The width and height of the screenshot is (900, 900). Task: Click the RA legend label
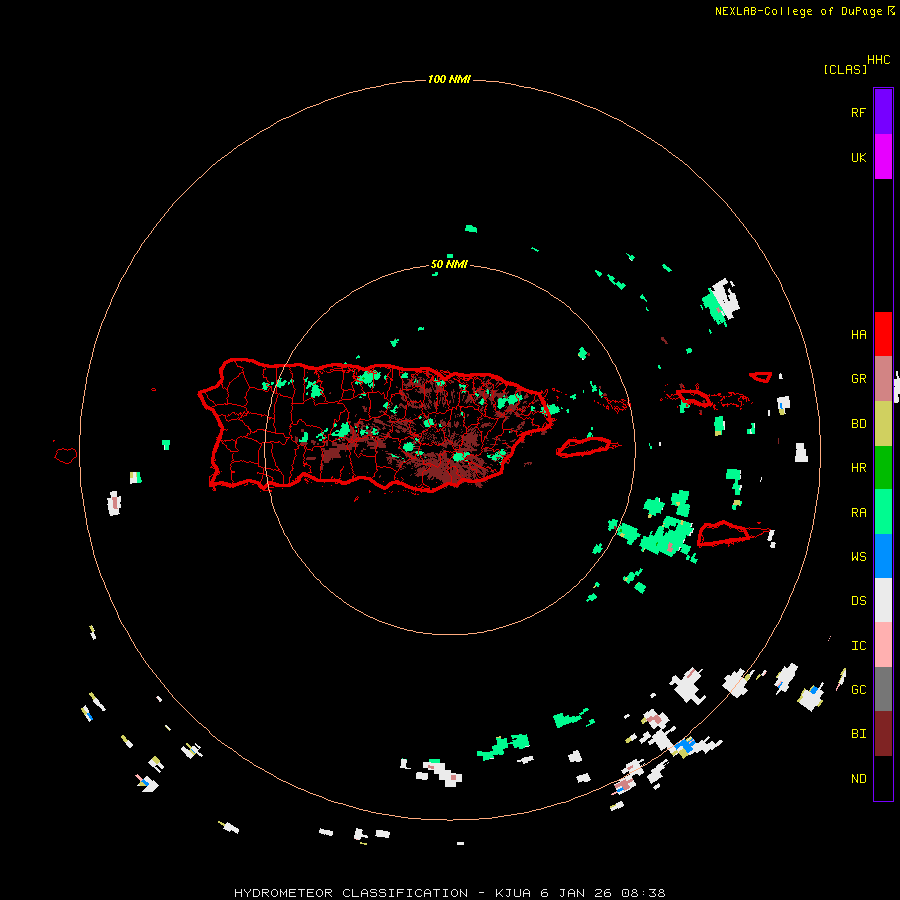click(x=858, y=513)
